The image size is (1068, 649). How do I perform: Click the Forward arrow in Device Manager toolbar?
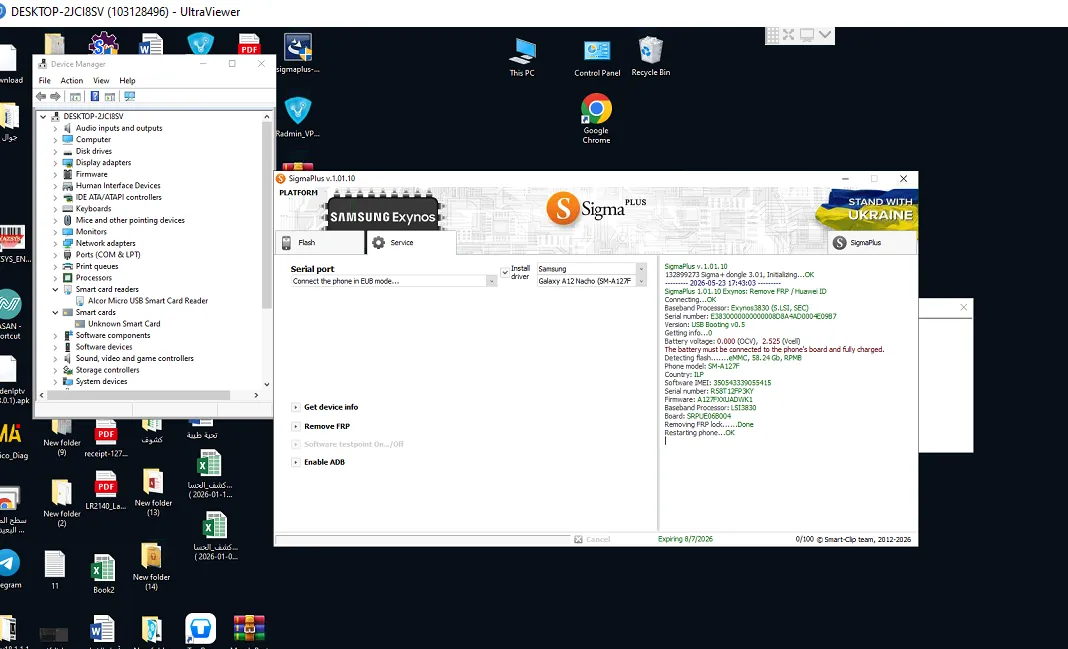pyautogui.click(x=55, y=97)
